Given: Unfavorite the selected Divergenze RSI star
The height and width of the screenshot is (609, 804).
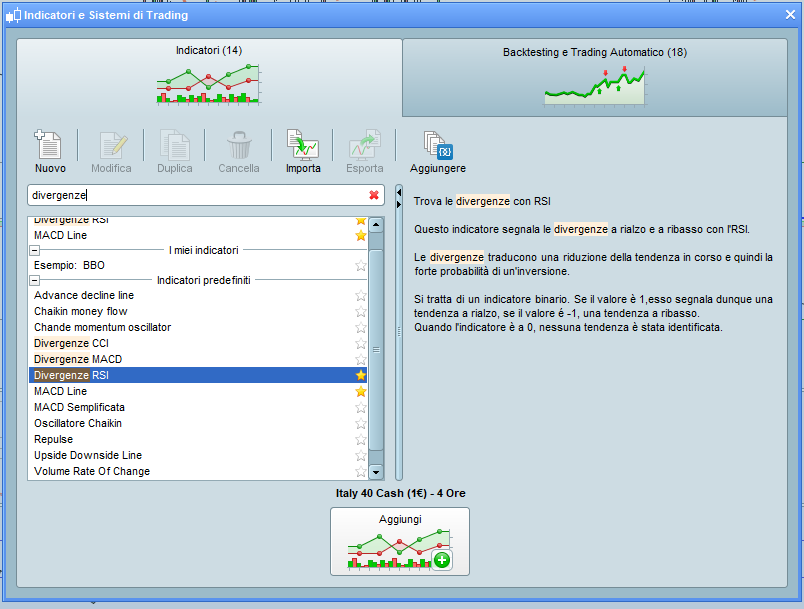Looking at the screenshot, I should click(x=361, y=375).
